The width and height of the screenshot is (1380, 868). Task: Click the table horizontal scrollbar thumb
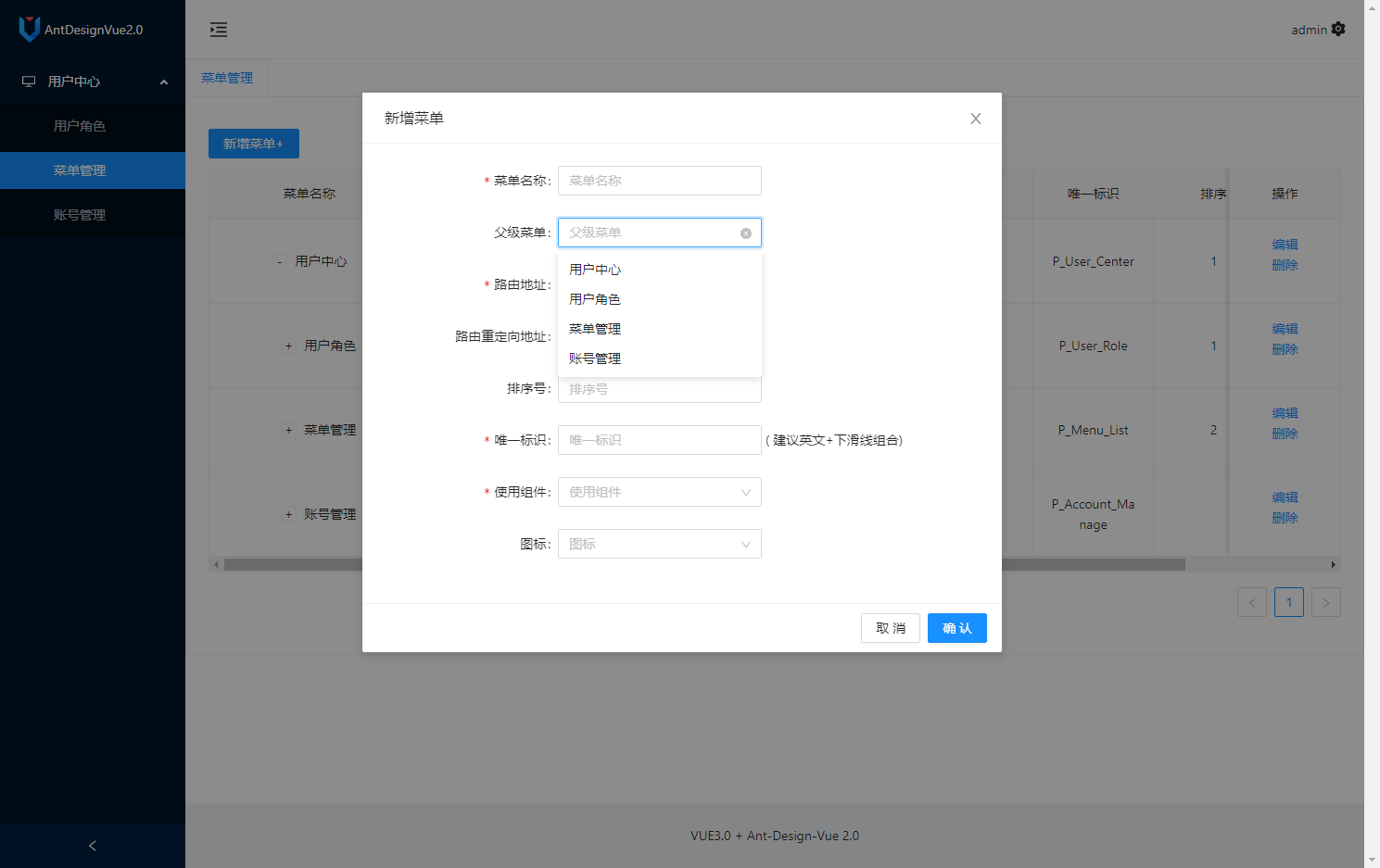pyautogui.click(x=704, y=564)
